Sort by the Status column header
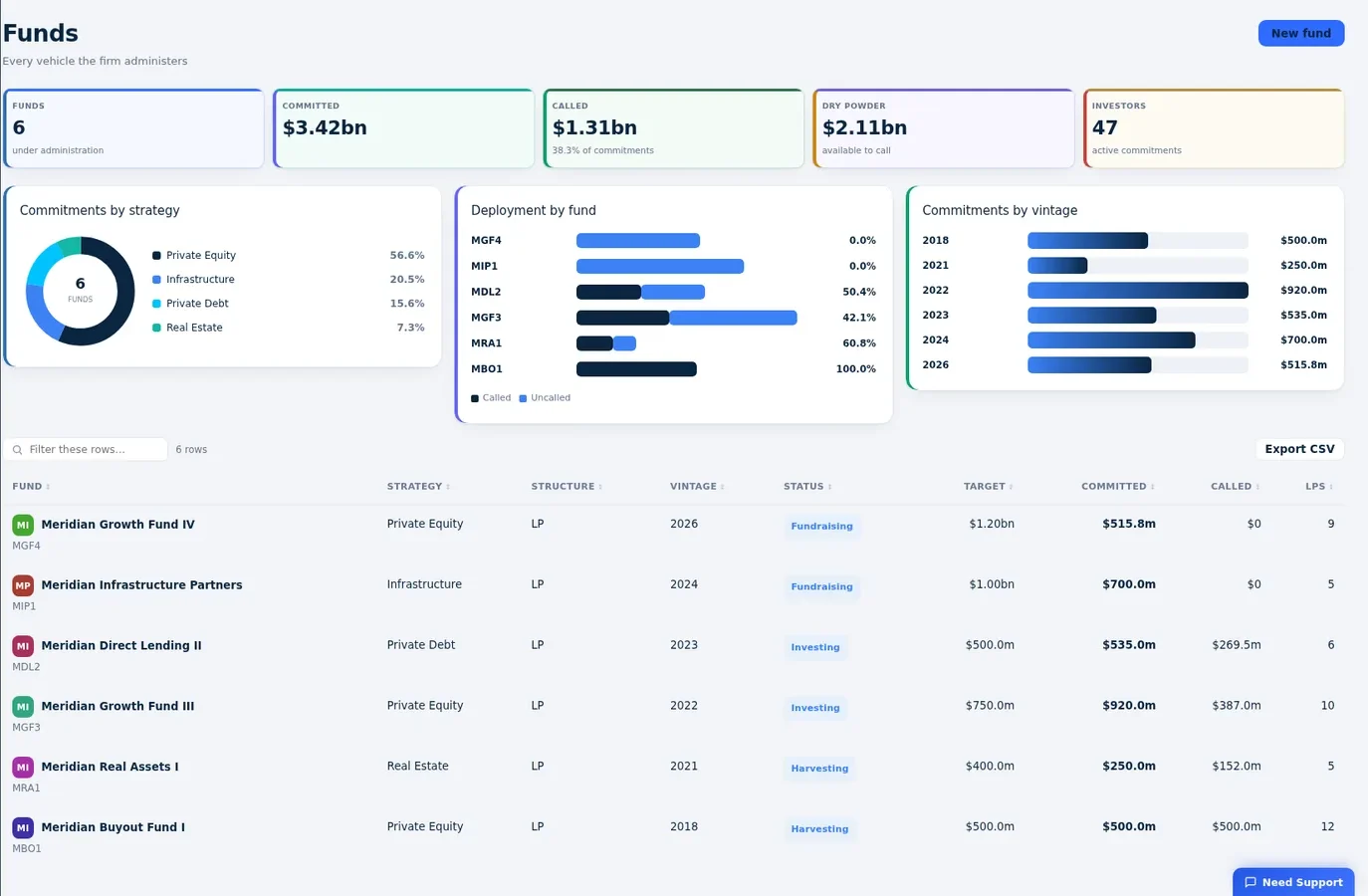1368x896 pixels. click(x=807, y=487)
